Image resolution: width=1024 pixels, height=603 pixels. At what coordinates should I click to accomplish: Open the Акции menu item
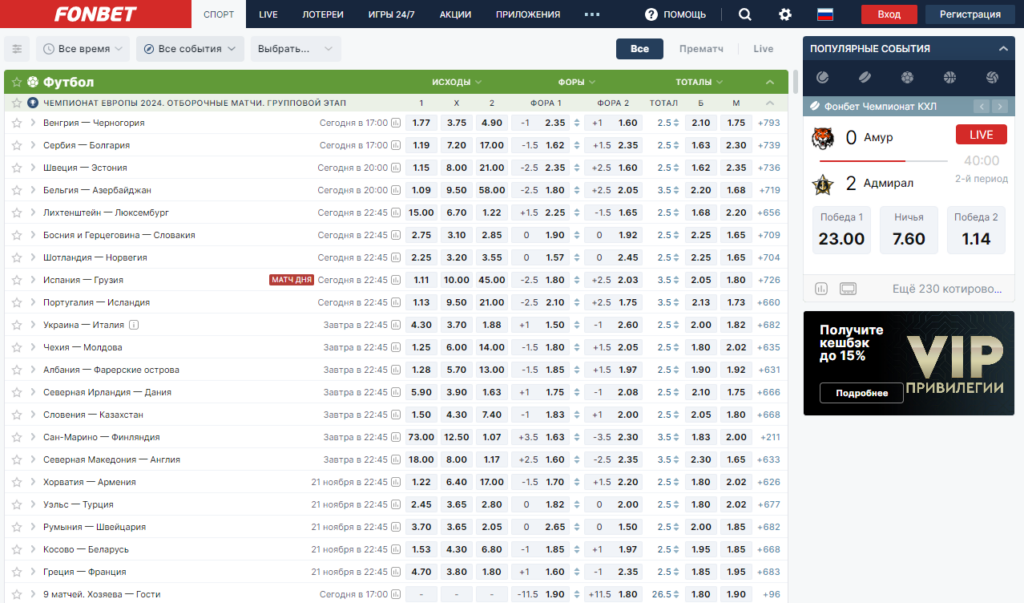point(455,14)
